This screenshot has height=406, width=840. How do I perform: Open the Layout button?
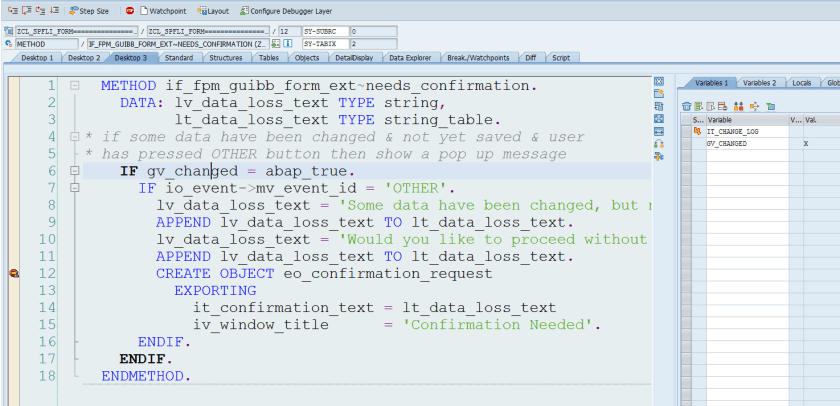coord(213,11)
